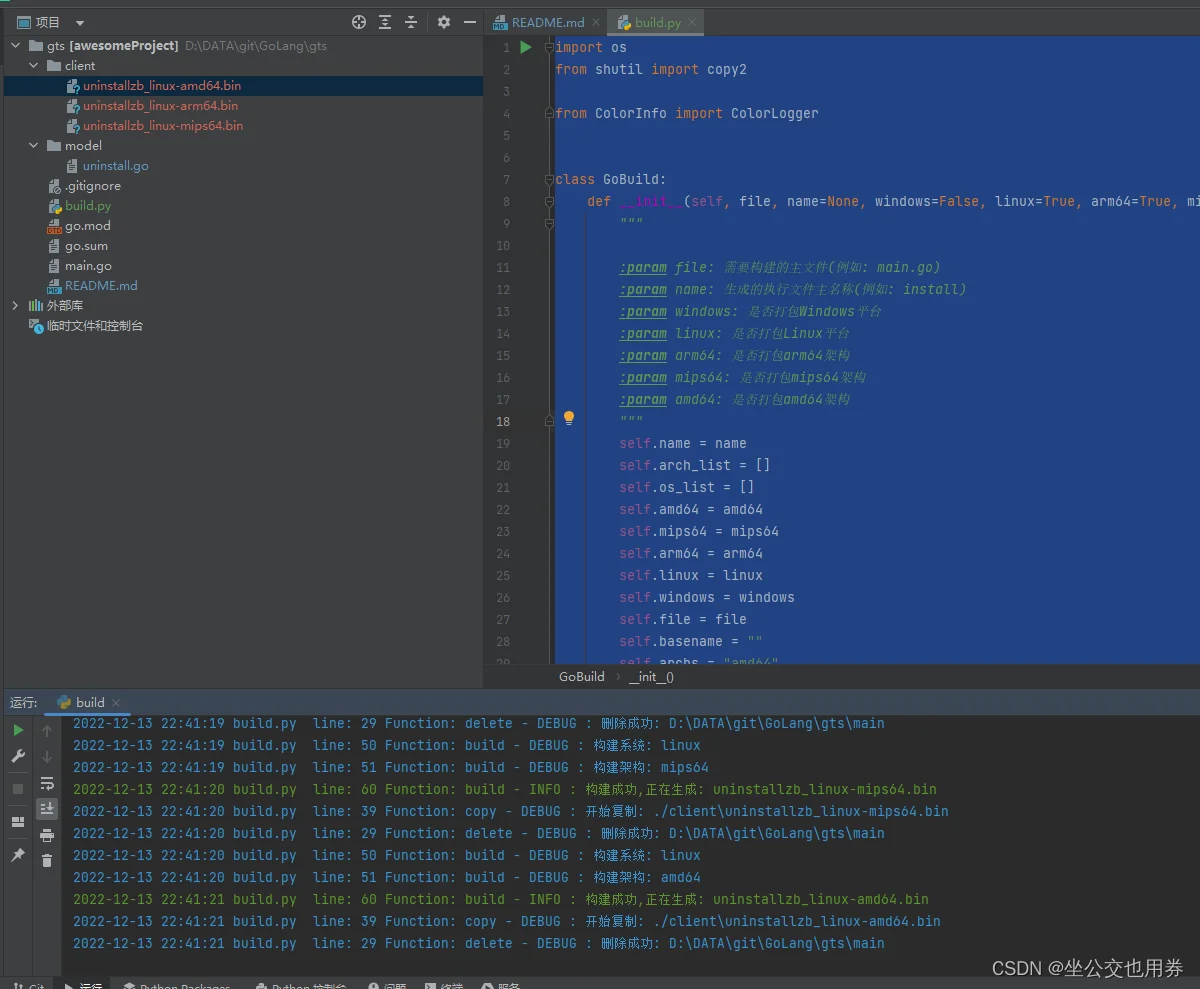The height and width of the screenshot is (989, 1200).
Task: Select build.py in the project tree
Action: pyautogui.click(x=88, y=206)
